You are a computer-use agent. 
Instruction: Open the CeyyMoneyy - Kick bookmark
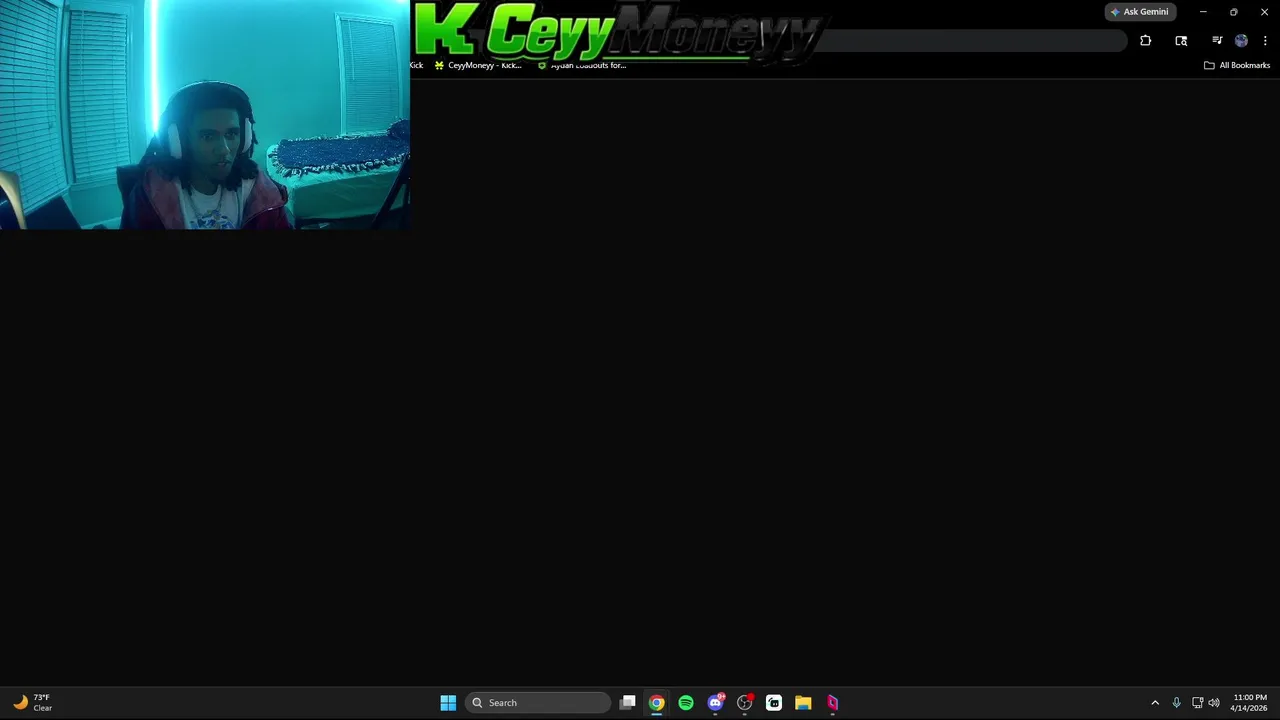point(478,65)
